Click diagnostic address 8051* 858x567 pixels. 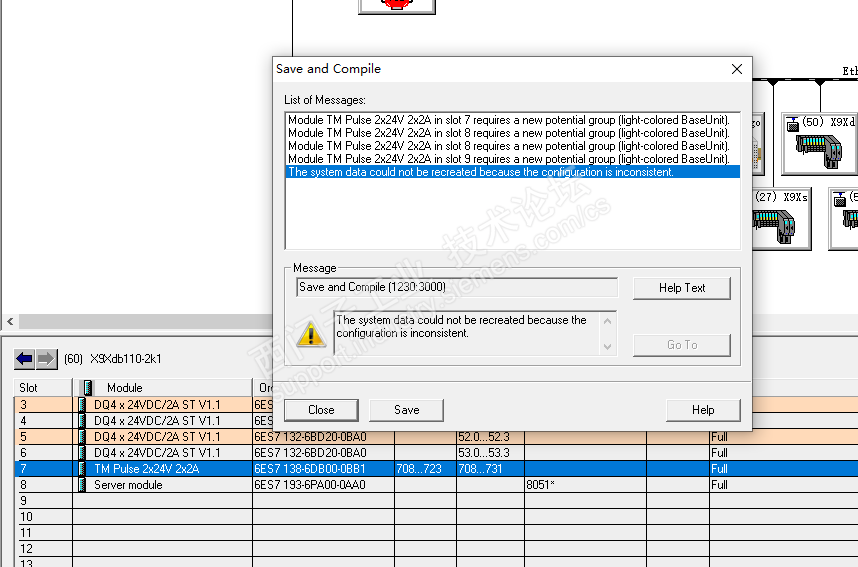click(541, 484)
